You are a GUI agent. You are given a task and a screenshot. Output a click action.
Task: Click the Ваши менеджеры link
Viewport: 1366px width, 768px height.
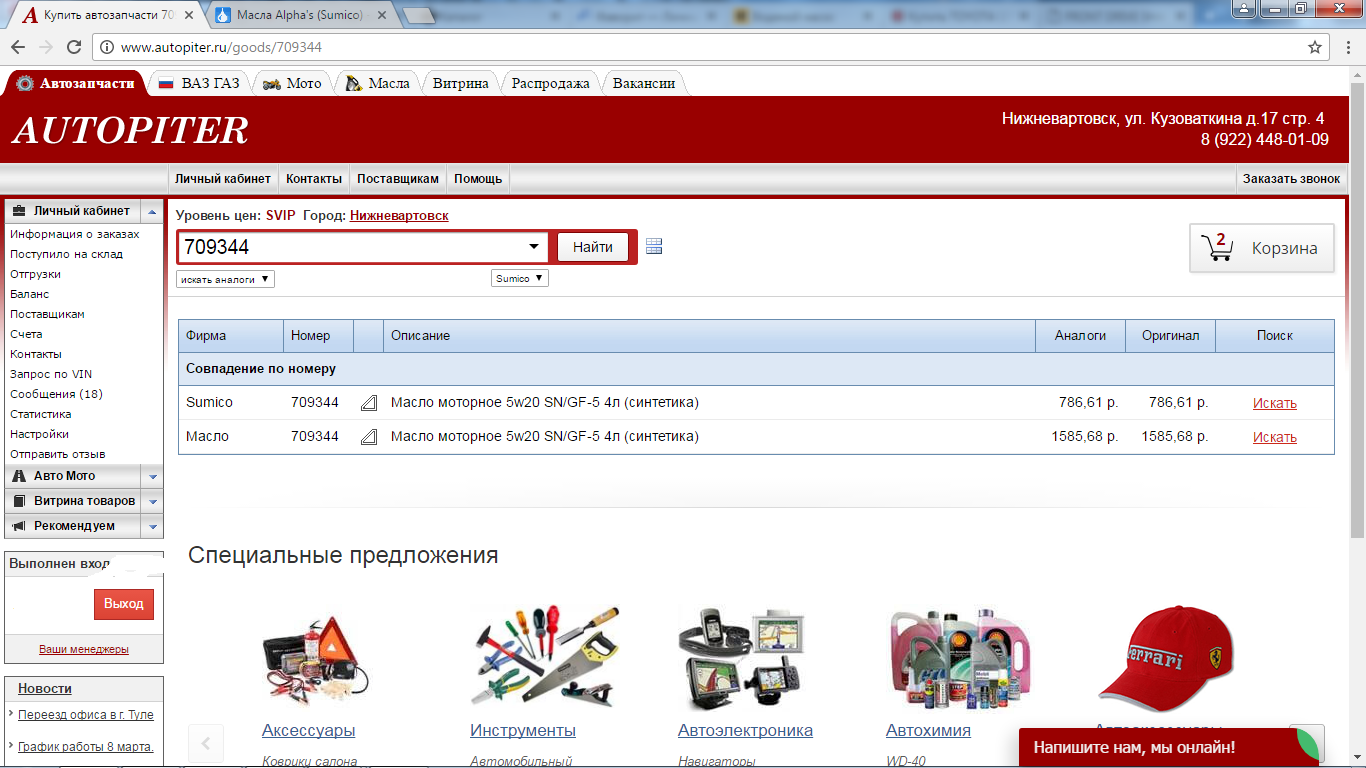click(x=84, y=649)
